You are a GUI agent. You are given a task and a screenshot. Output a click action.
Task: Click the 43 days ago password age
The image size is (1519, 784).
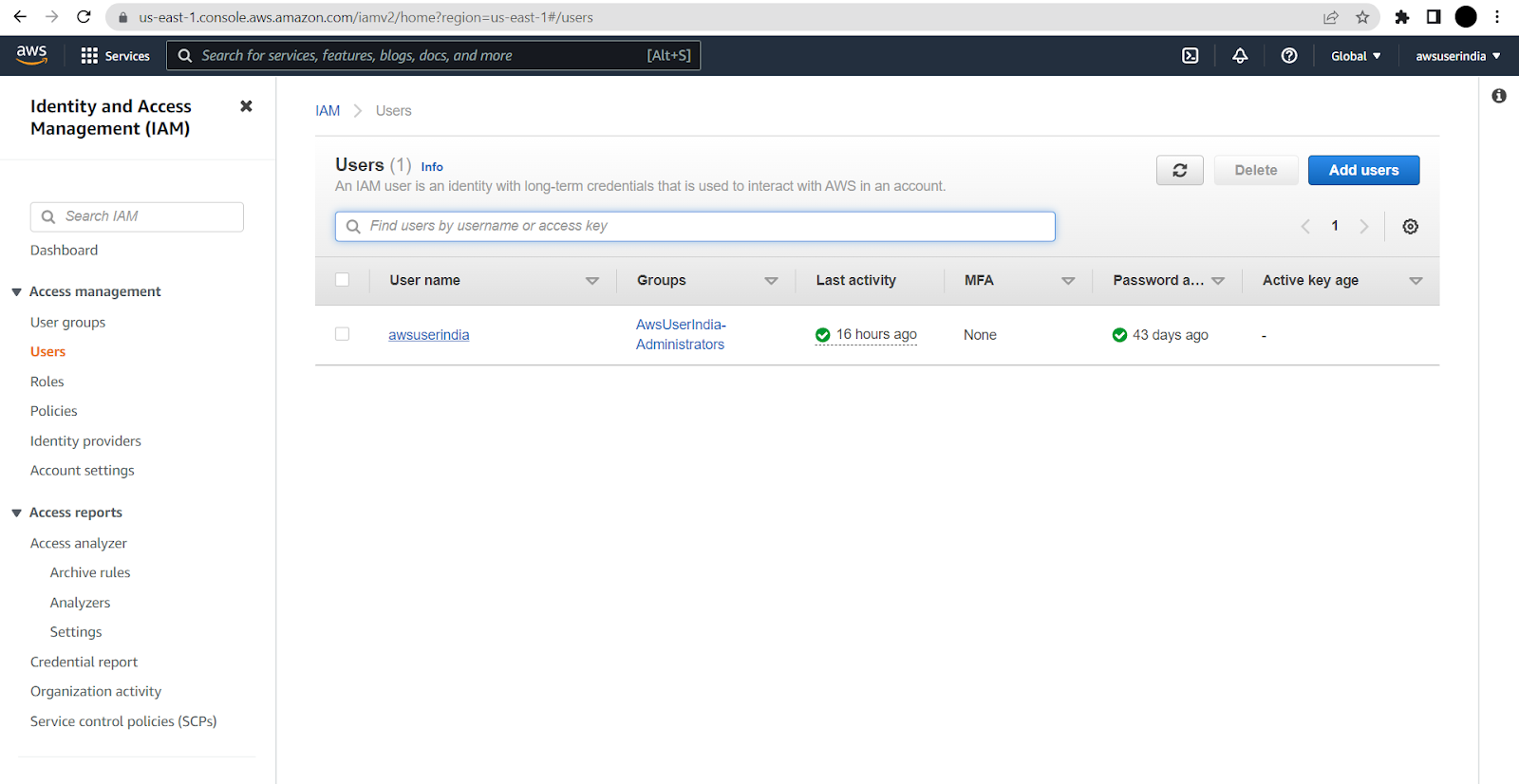coord(1160,335)
